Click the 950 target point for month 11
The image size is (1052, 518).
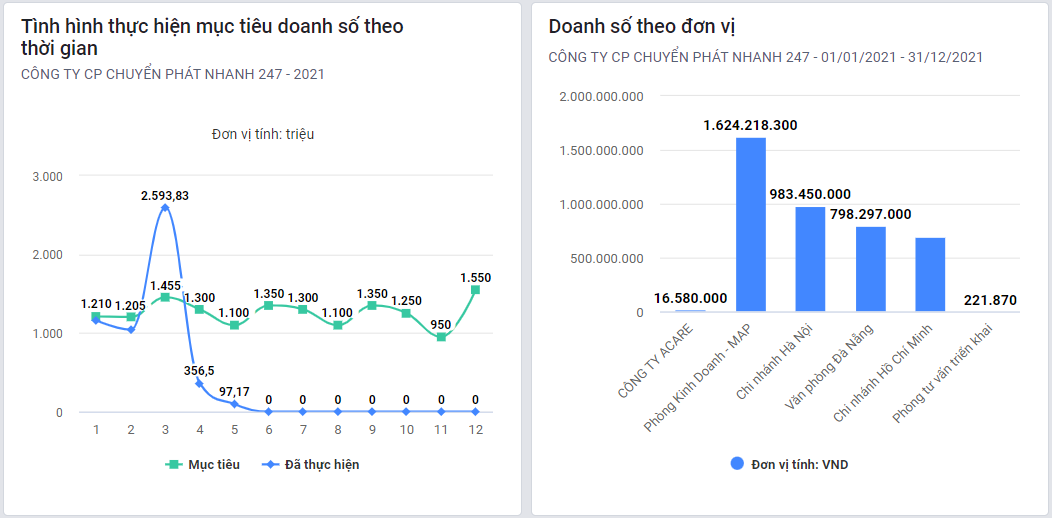441,337
